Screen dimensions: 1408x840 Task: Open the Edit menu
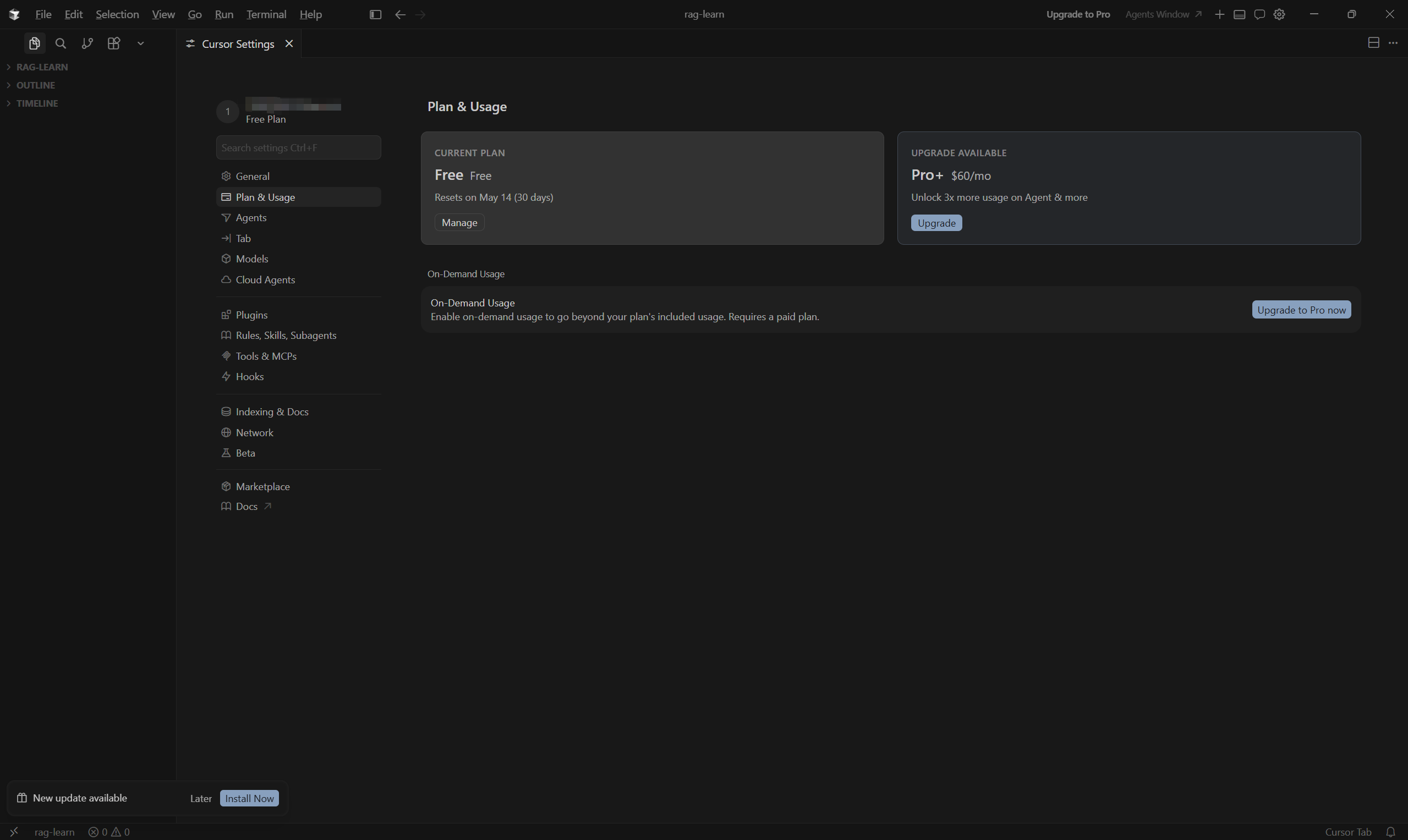tap(74, 15)
